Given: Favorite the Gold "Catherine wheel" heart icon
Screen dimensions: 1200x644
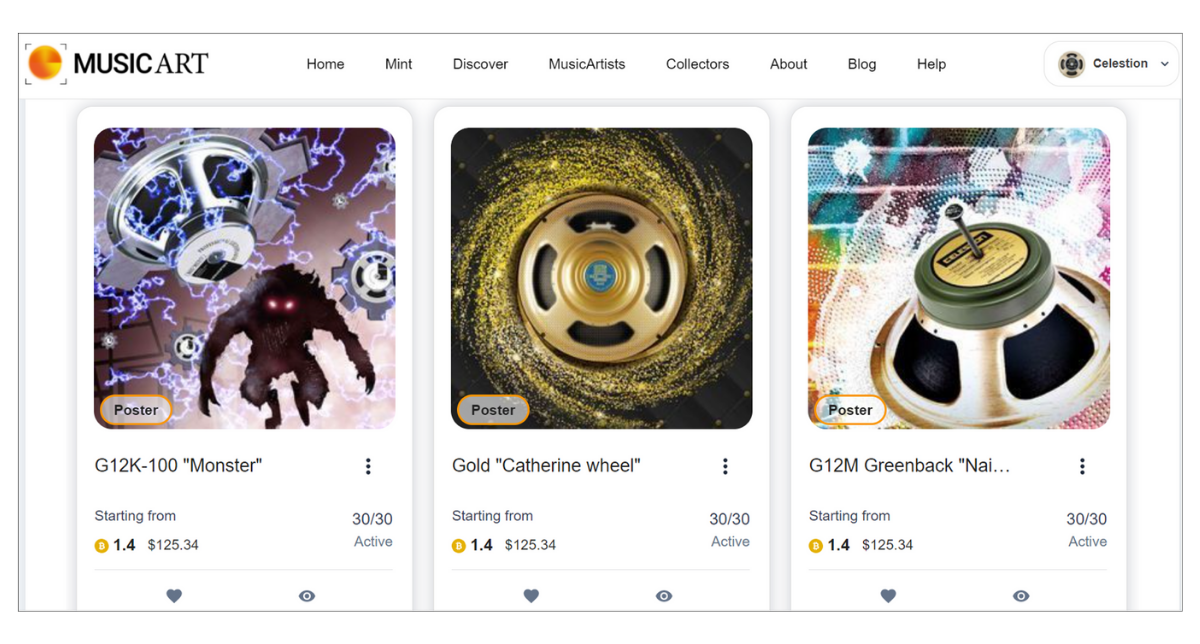Looking at the screenshot, I should pyautogui.click(x=531, y=596).
